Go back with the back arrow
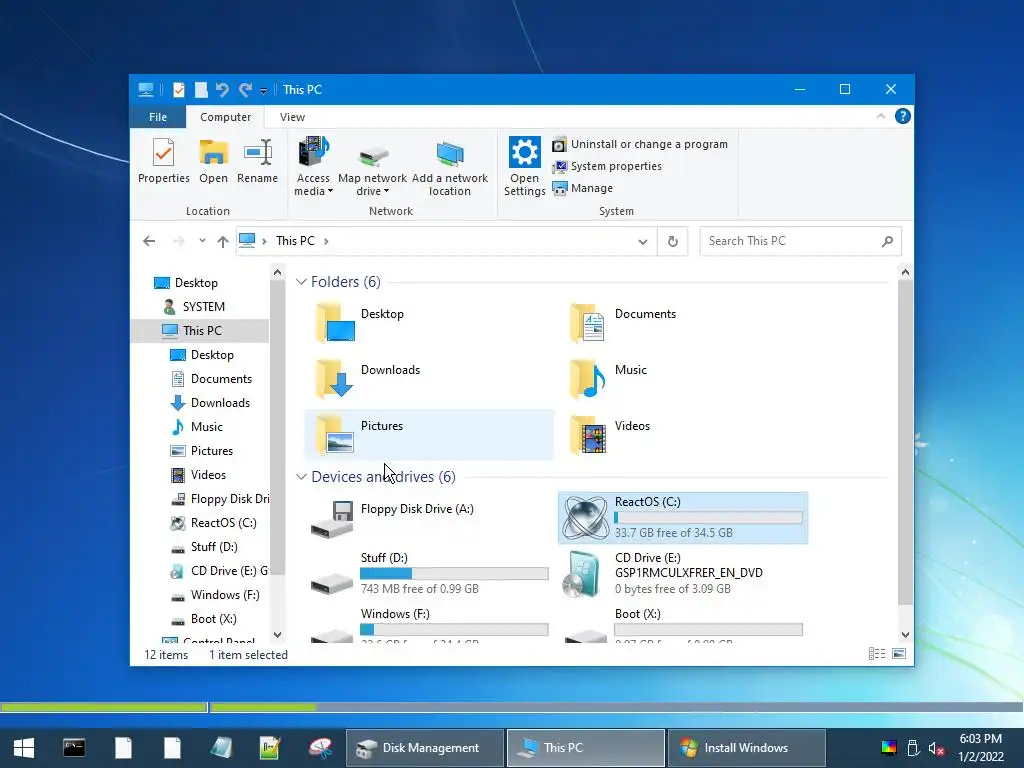Viewport: 1024px width, 768px height. (149, 241)
